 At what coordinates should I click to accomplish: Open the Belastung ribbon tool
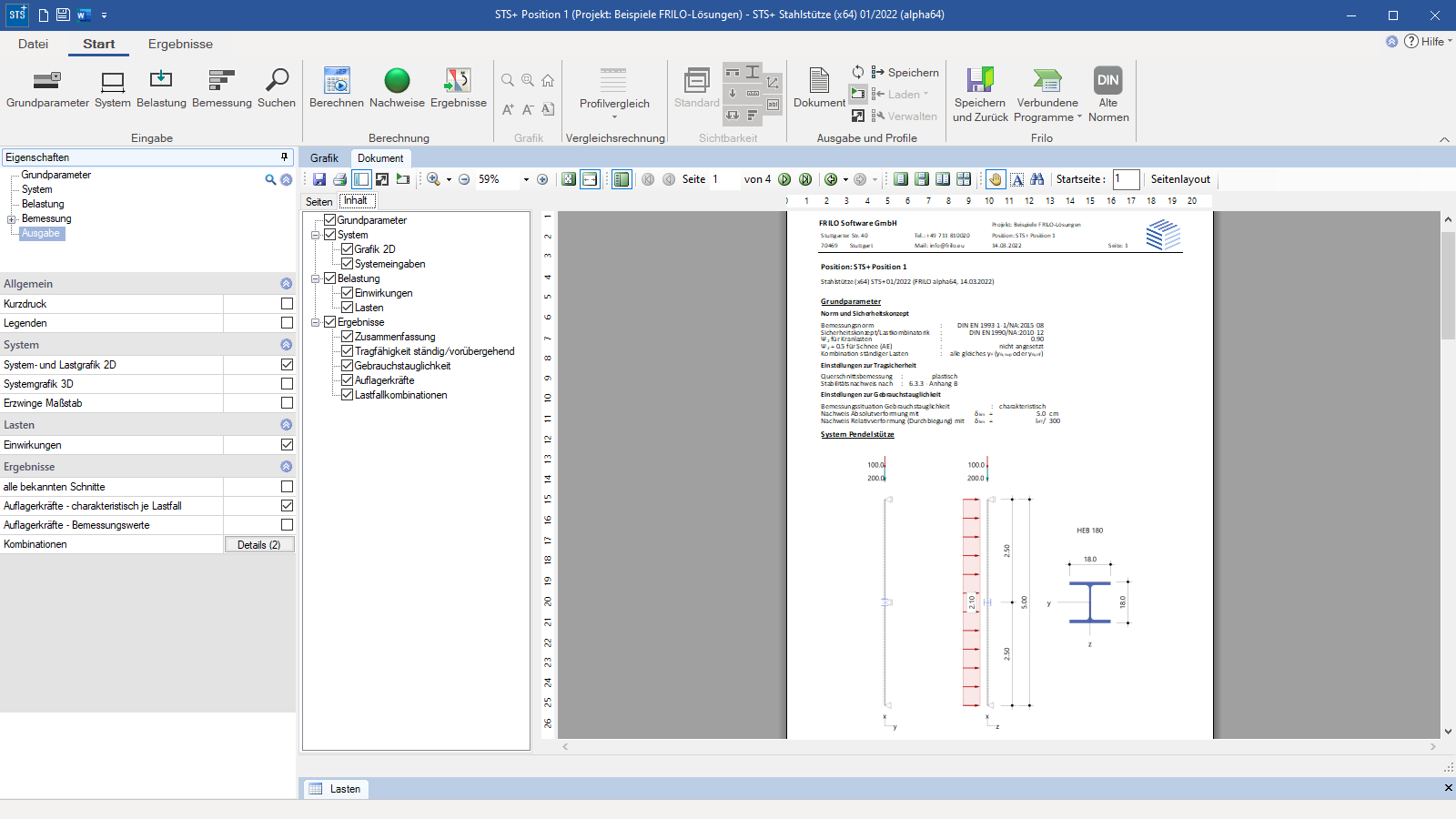161,88
